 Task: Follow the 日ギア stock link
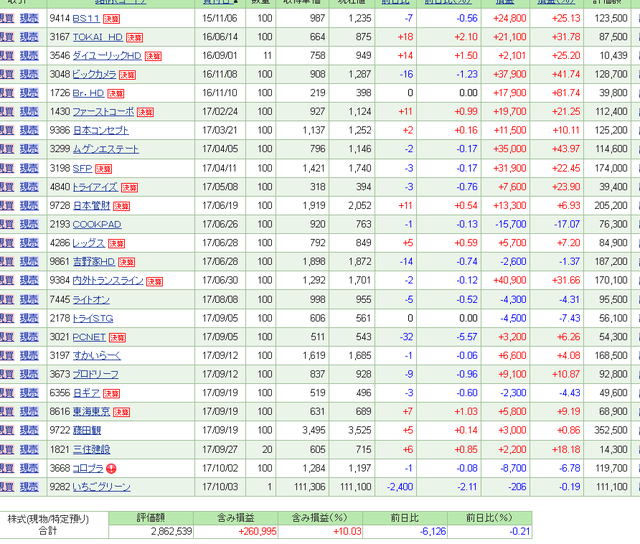pyautogui.click(x=86, y=393)
